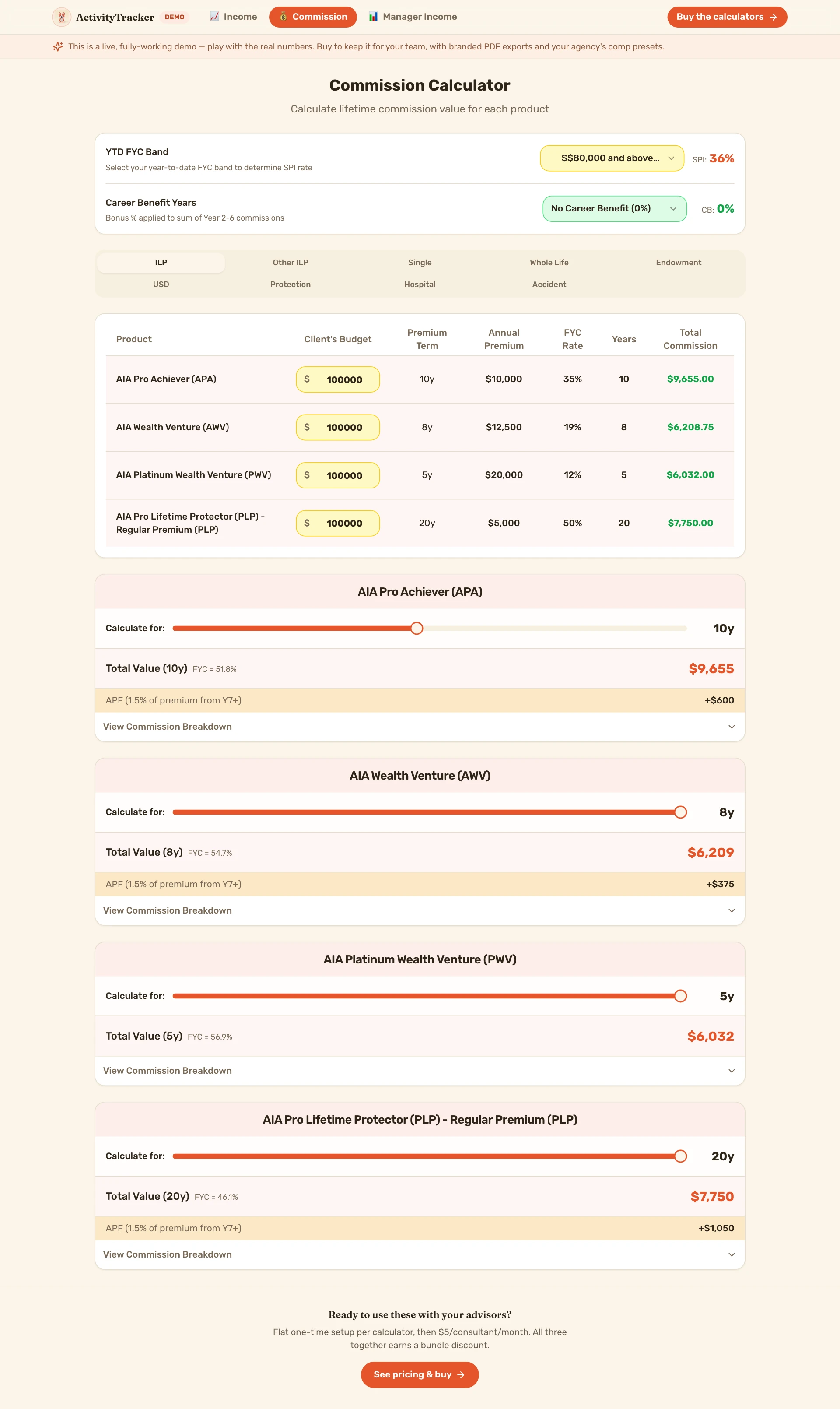Open the Income calculator tab
Viewport: 840px width, 1409px height.
tap(233, 17)
